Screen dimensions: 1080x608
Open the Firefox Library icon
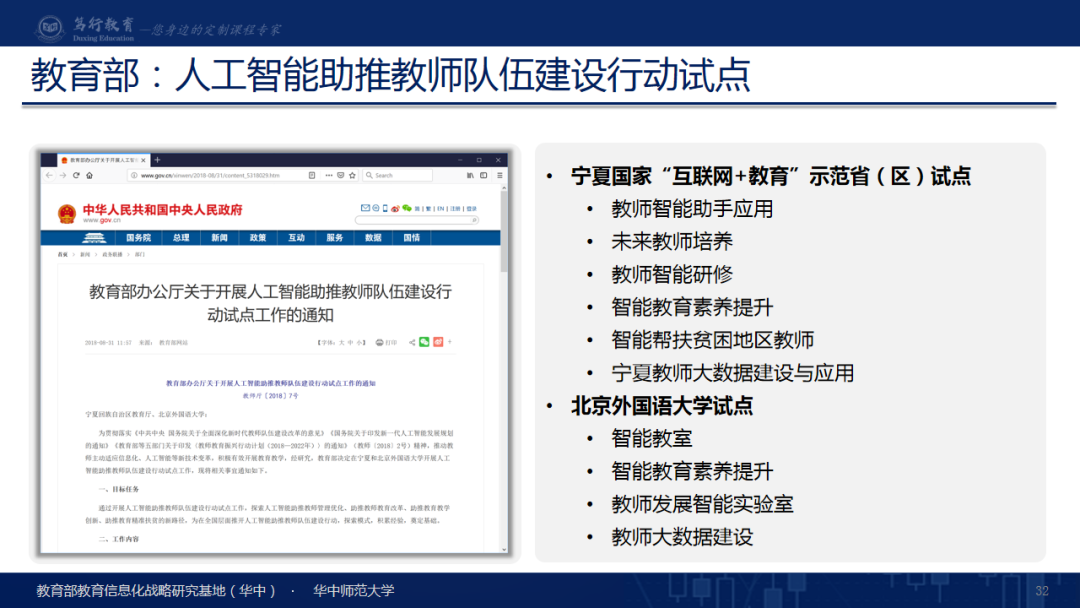point(470,176)
